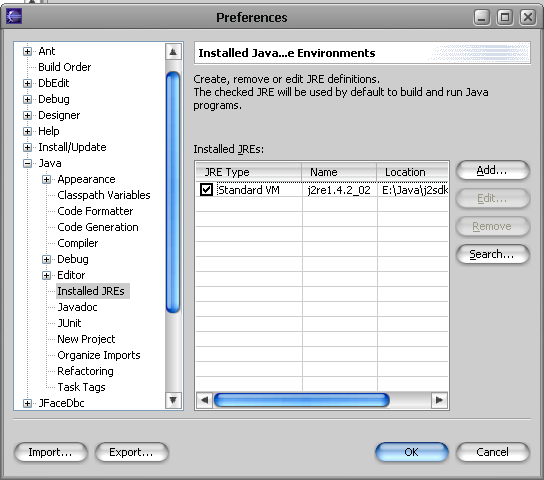
Task: Click the Remove button
Action: click(493, 226)
